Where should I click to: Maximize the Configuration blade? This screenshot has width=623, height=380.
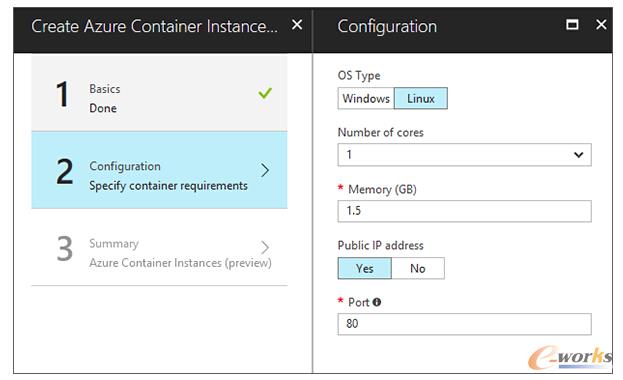(572, 25)
